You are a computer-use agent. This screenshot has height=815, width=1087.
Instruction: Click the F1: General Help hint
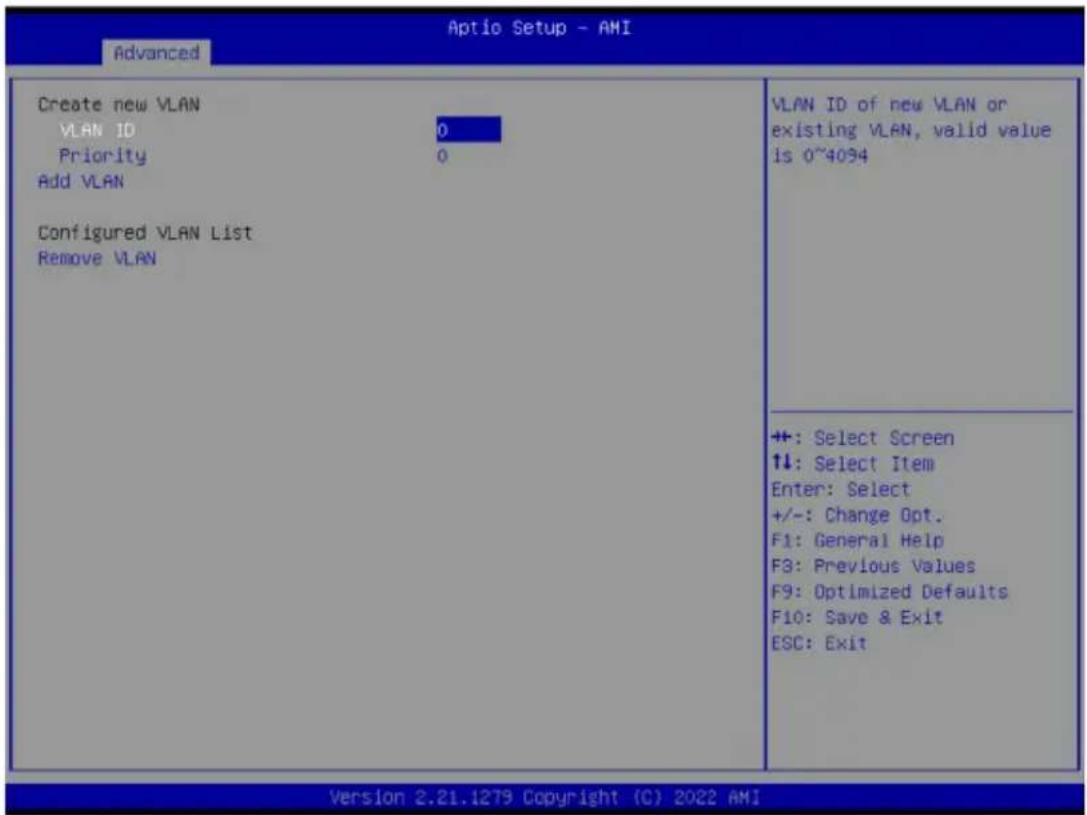click(x=857, y=541)
